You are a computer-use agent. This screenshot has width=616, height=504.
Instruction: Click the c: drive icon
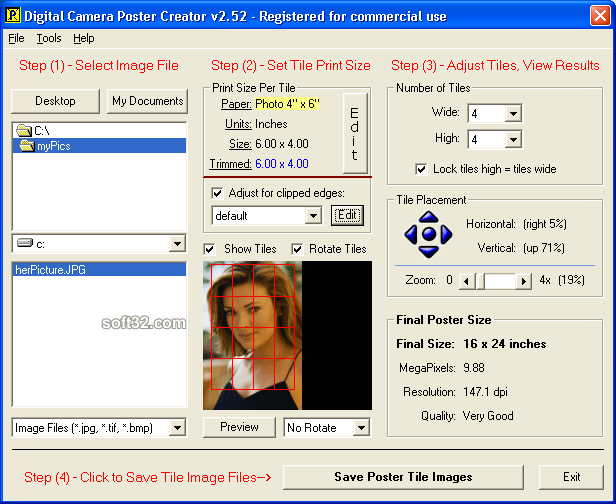click(x=25, y=243)
